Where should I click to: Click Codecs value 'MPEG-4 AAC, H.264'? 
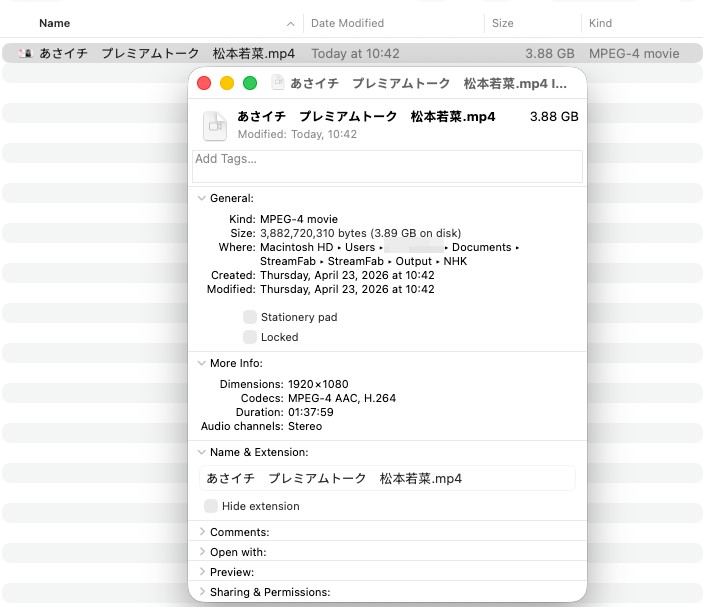click(x=342, y=398)
